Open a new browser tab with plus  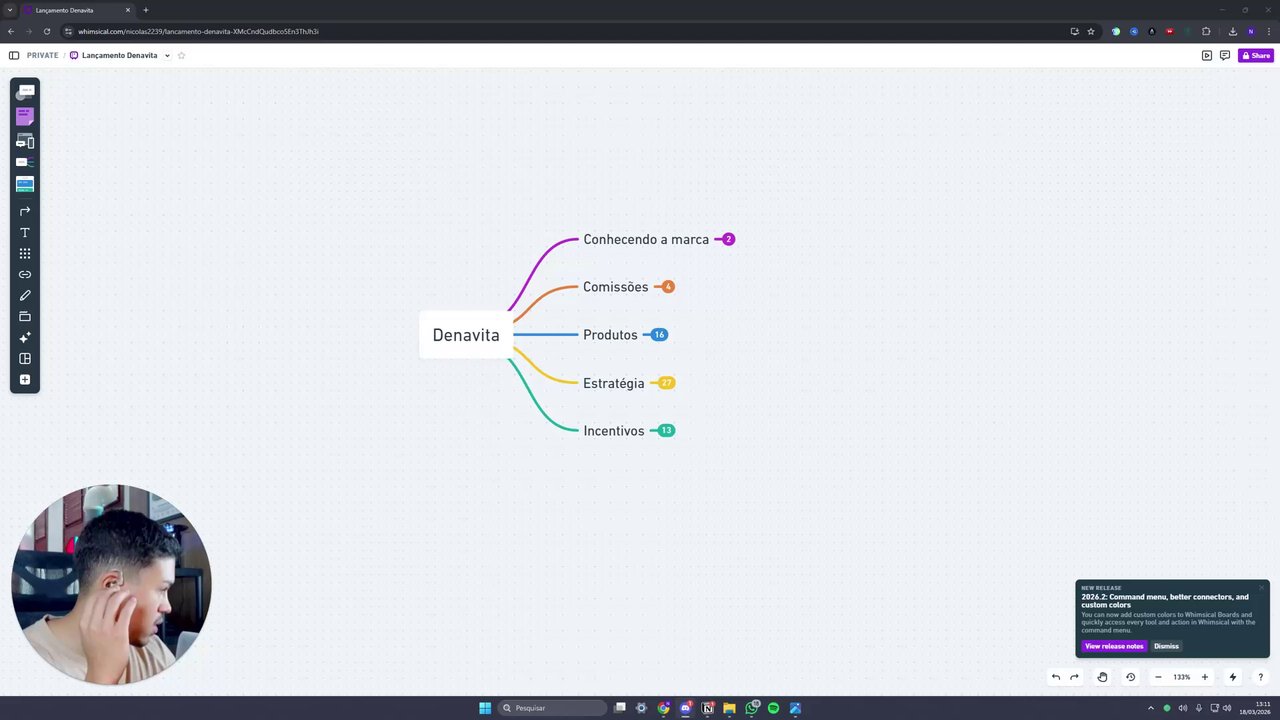[146, 10]
